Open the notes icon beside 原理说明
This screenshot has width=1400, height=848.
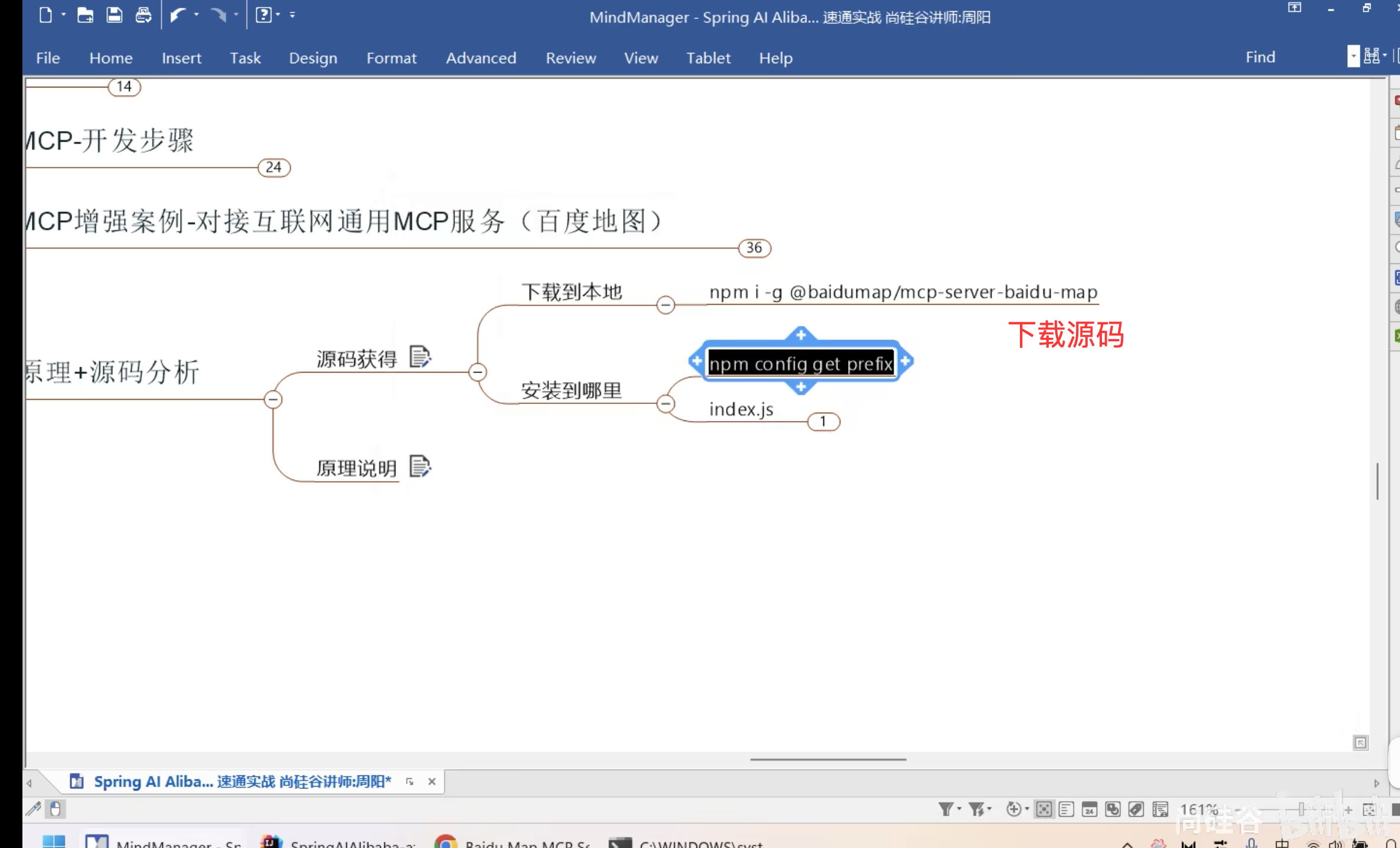click(421, 467)
